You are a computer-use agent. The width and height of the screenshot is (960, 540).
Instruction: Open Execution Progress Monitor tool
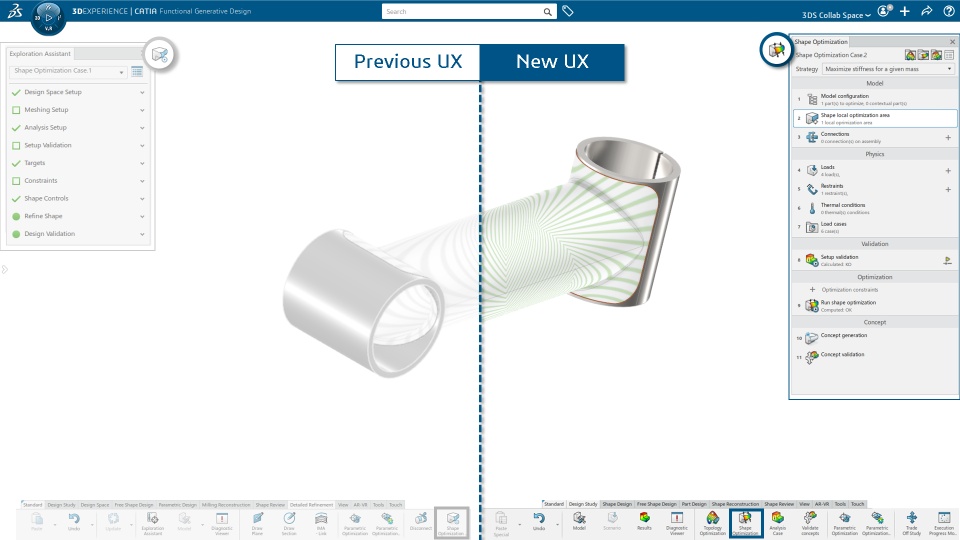pyautogui.click(x=943, y=524)
